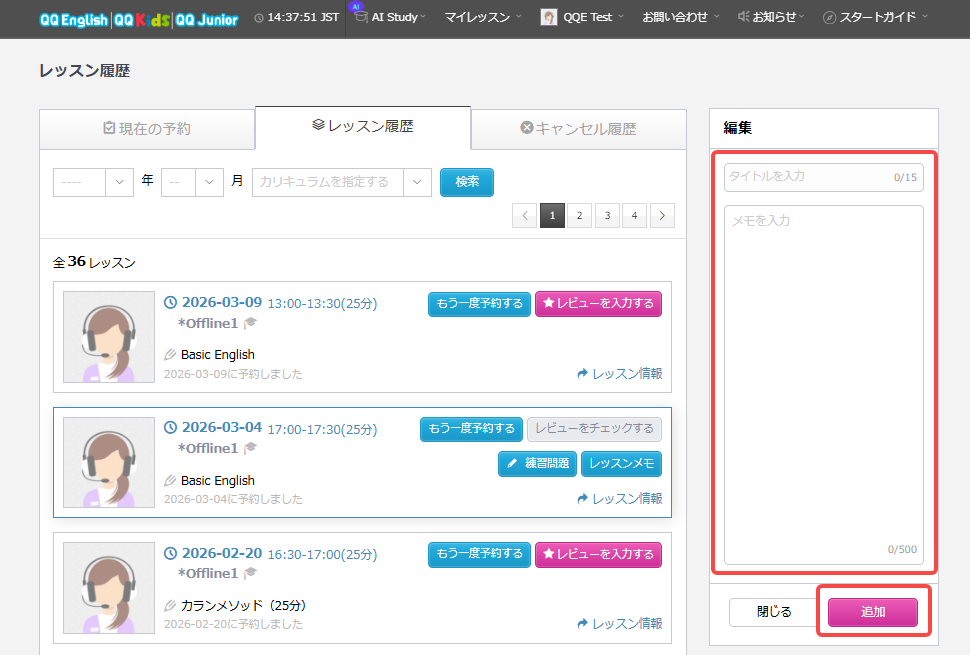Click the speaker icon beside お知らせ
970x655 pixels.
(744, 17)
